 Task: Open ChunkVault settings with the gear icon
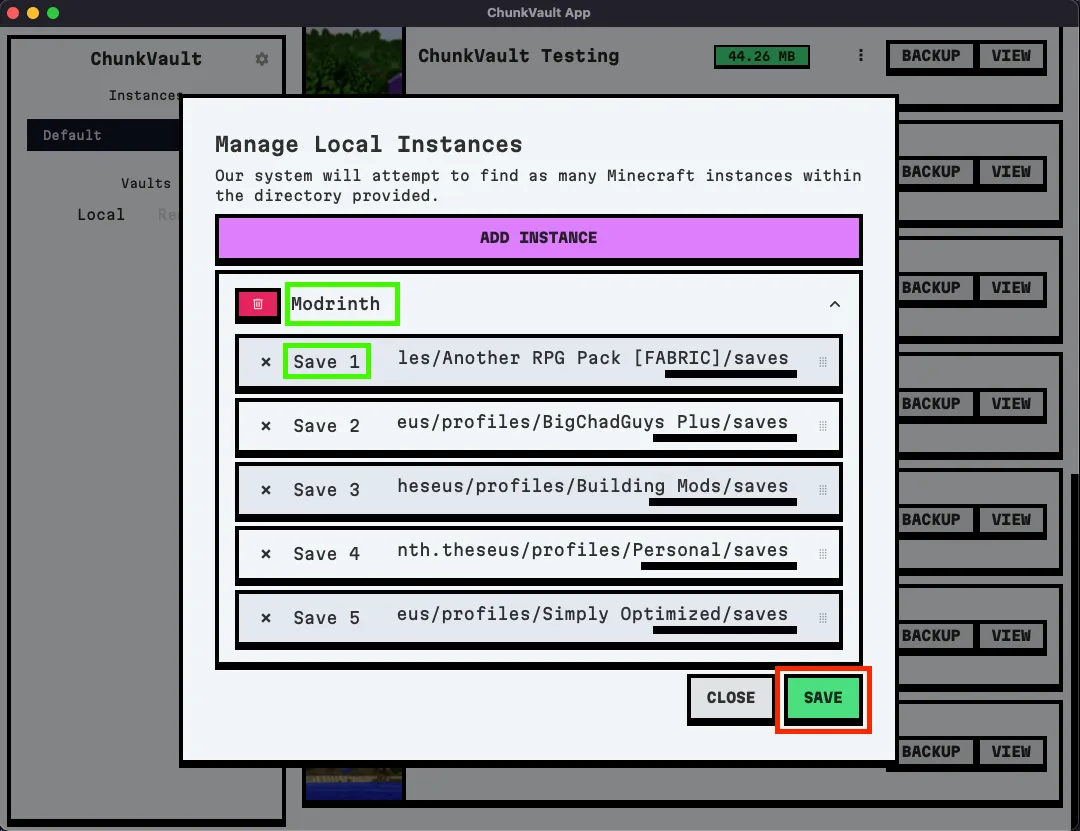[x=261, y=59]
